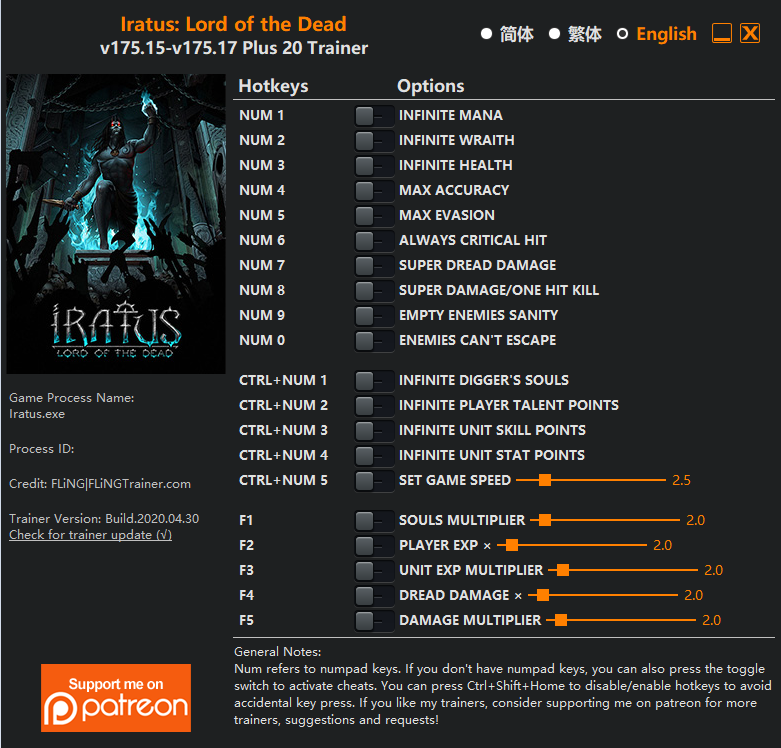Enable Empty Enemies Sanity switch

[x=374, y=316]
